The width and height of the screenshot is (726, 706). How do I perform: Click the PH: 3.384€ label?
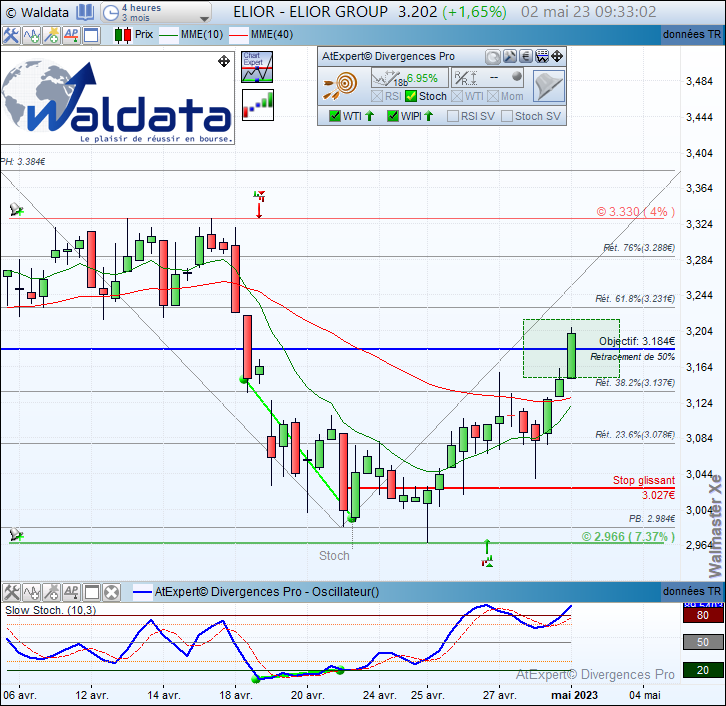tap(23, 162)
